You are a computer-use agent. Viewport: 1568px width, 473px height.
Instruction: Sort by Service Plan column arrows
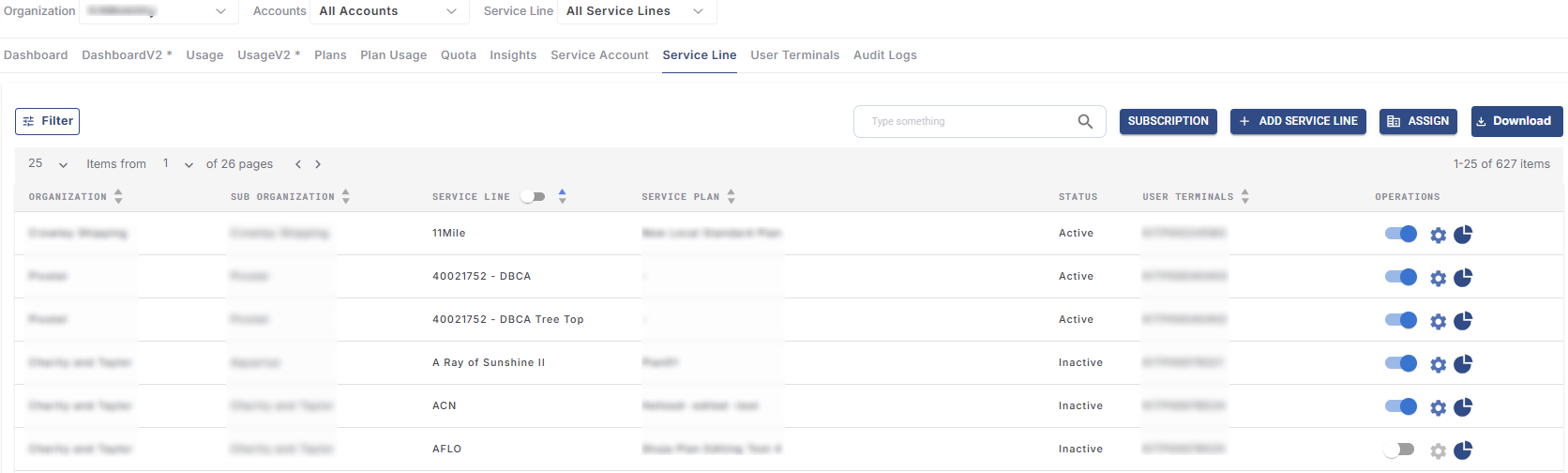point(731,196)
